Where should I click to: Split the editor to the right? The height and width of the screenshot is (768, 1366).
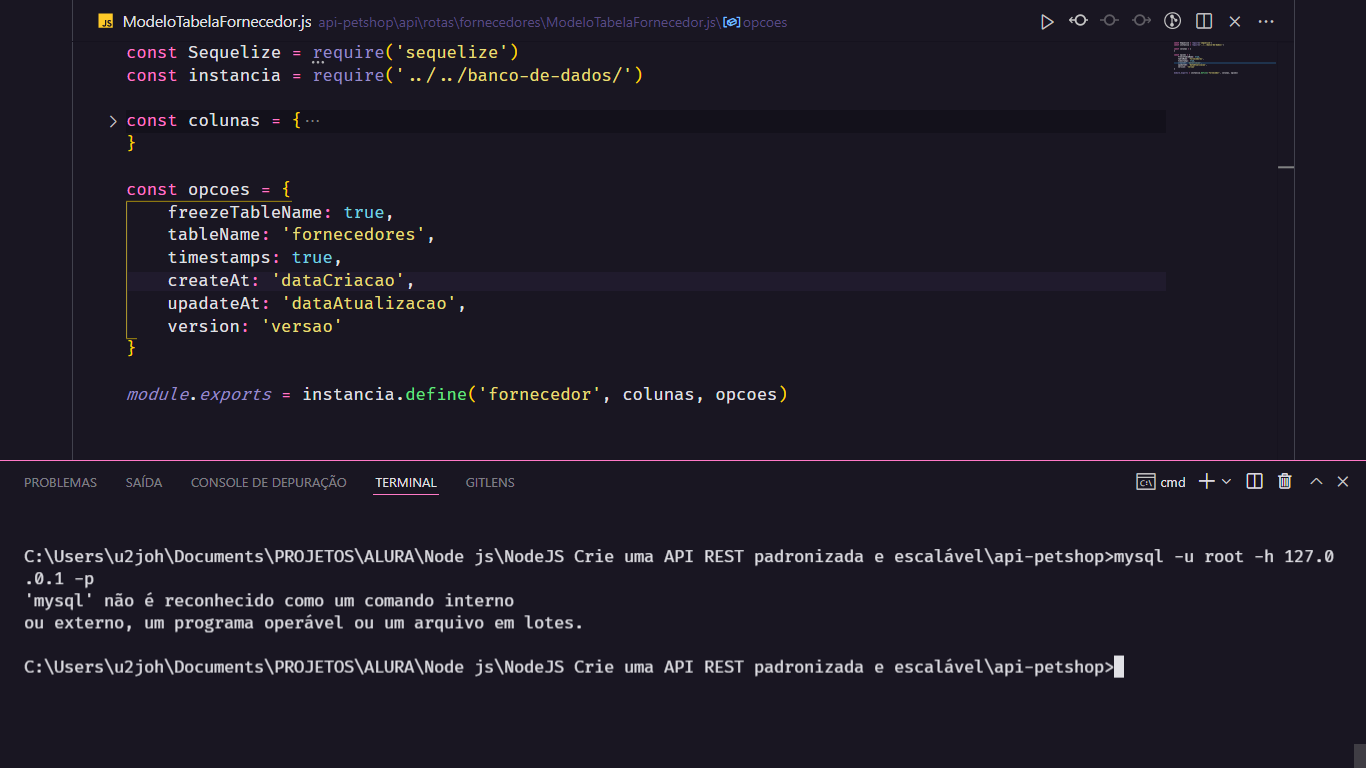pos(1204,21)
